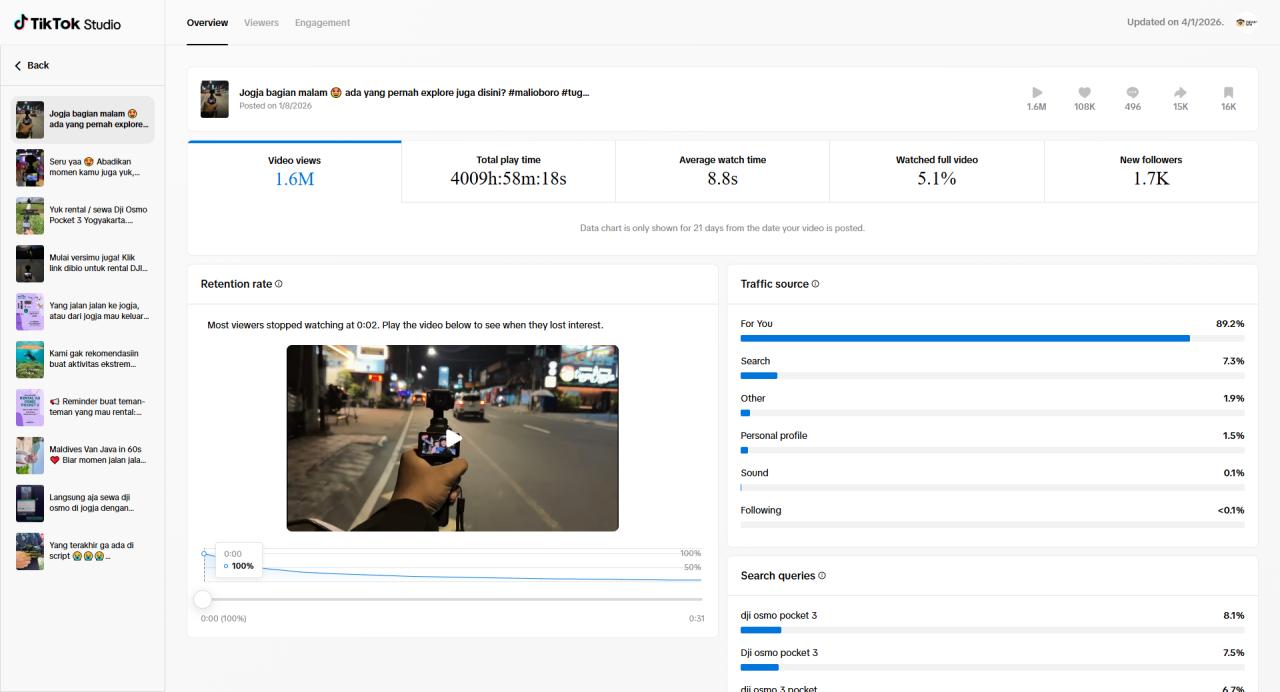This screenshot has height=692, width=1280.
Task: Select the Watched full video metric card
Action: click(x=937, y=171)
